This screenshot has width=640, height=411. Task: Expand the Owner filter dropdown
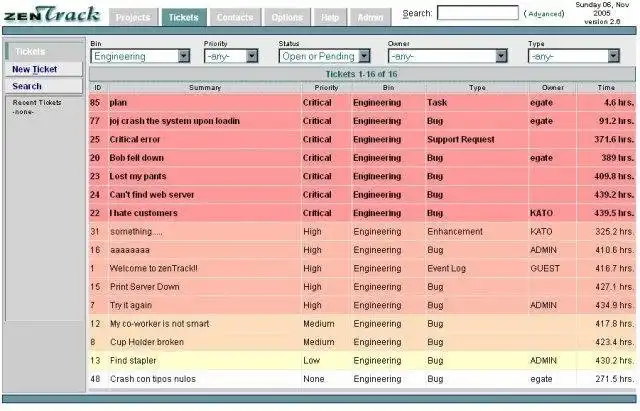[448, 56]
